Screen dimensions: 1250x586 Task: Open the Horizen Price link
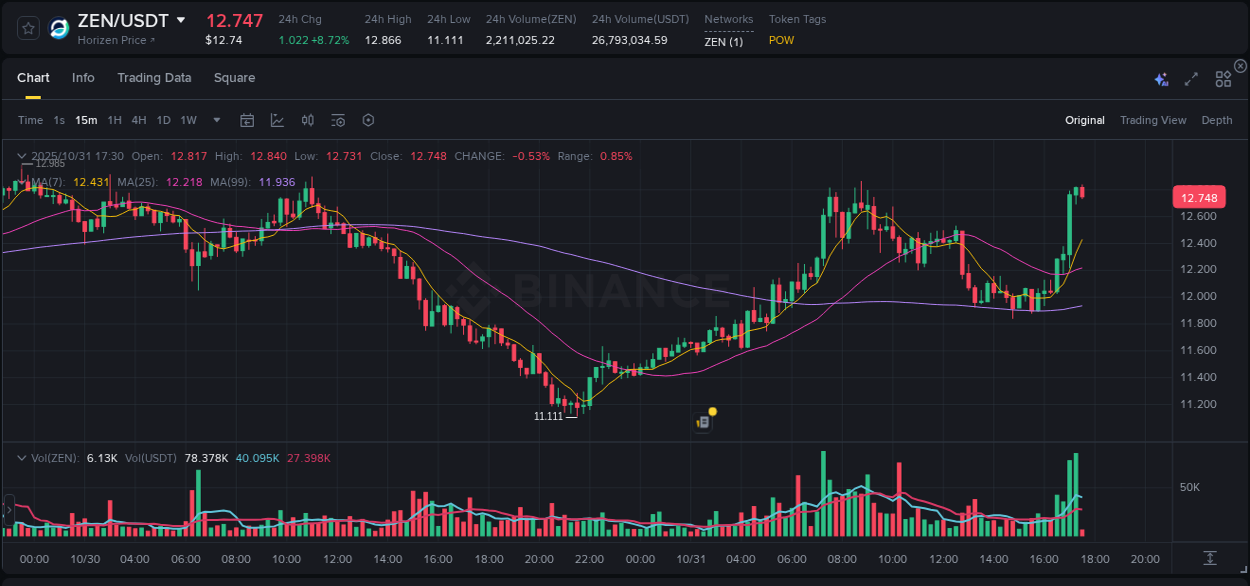117,40
